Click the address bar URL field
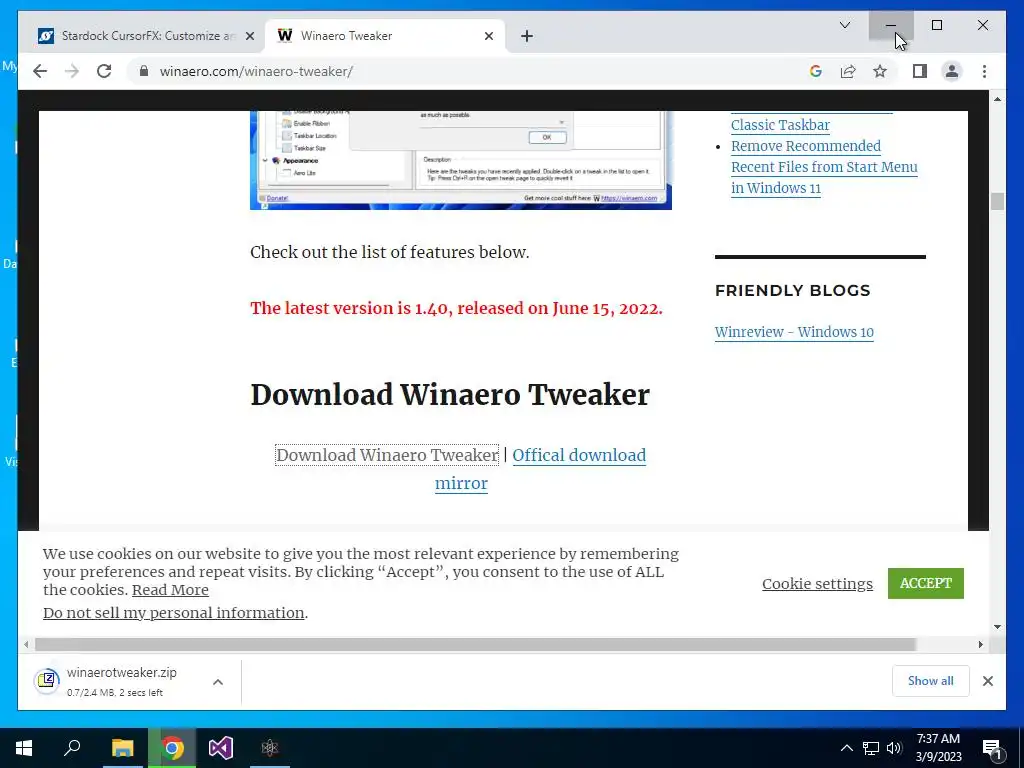 pos(470,71)
